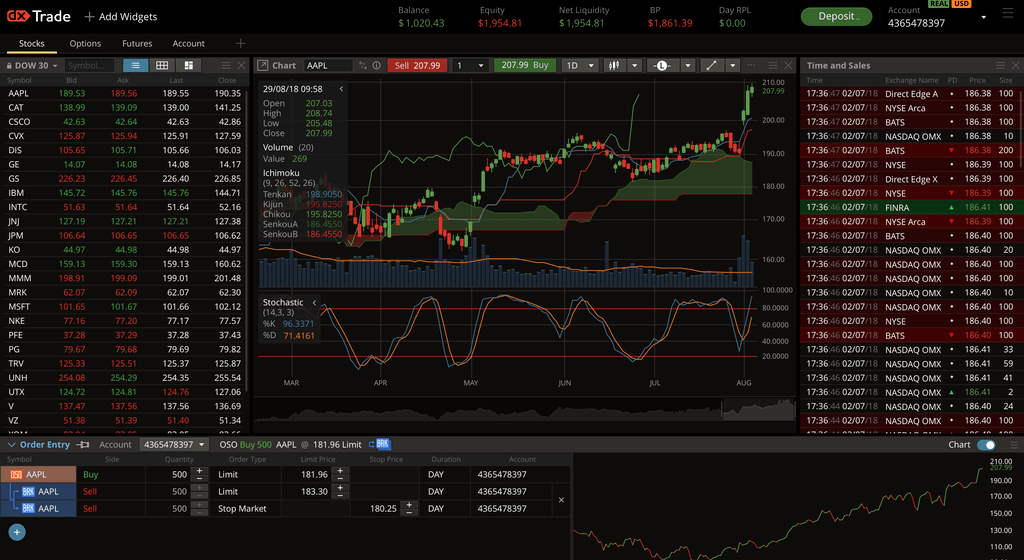The width and height of the screenshot is (1024, 560).
Task: Switch to the Options tab
Action: 85,43
